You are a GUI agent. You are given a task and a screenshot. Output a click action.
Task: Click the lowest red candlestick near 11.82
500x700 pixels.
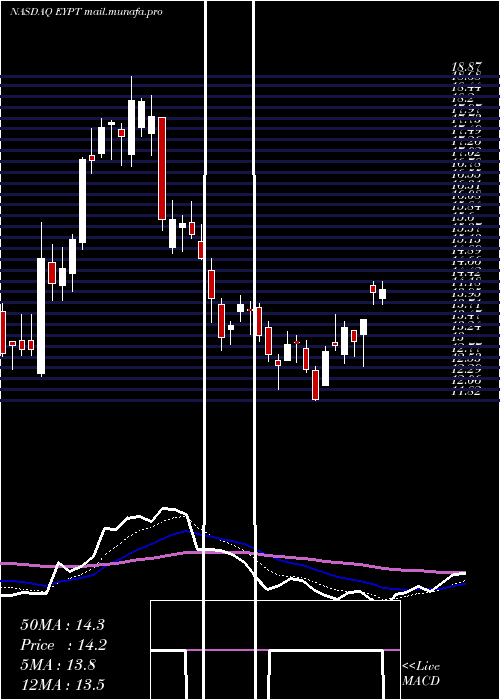pyautogui.click(x=316, y=384)
